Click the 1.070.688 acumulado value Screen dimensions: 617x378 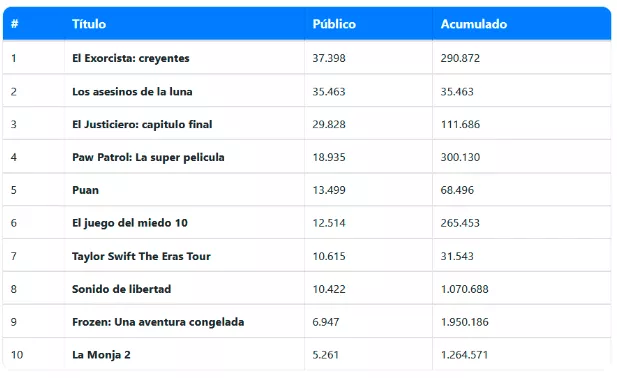[465, 289]
